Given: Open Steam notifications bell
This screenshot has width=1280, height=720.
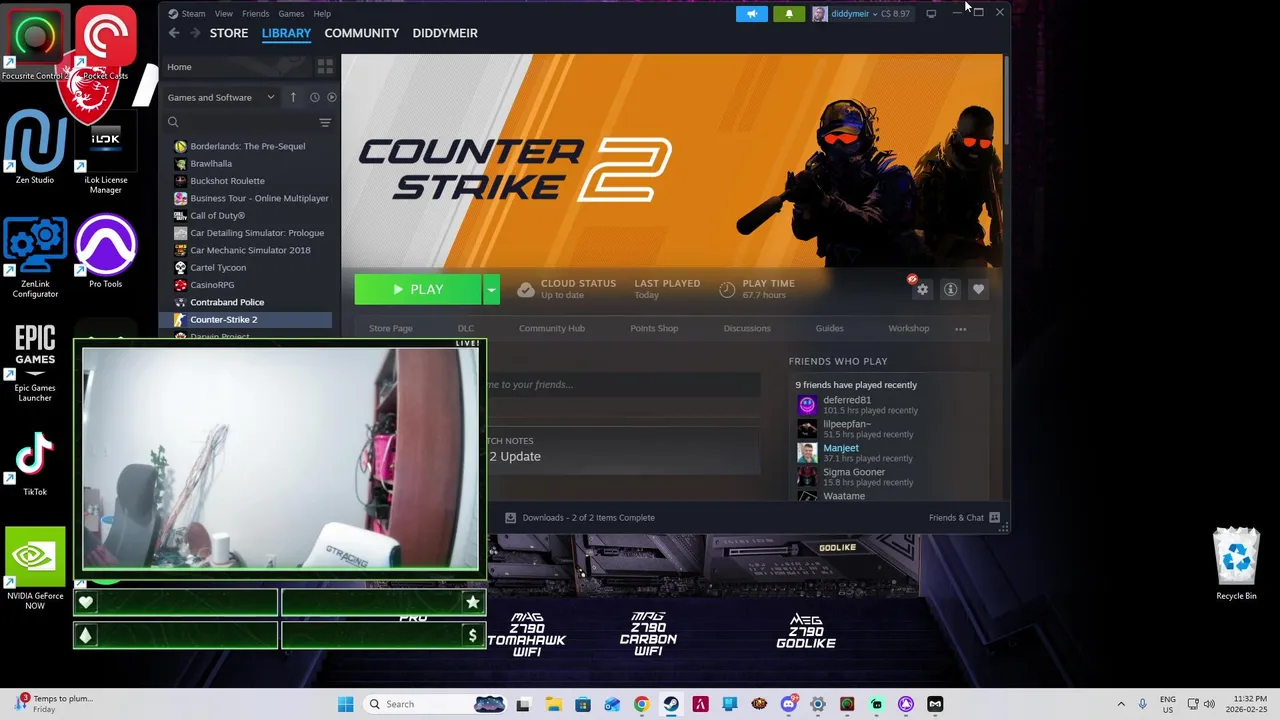Looking at the screenshot, I should pos(789,14).
